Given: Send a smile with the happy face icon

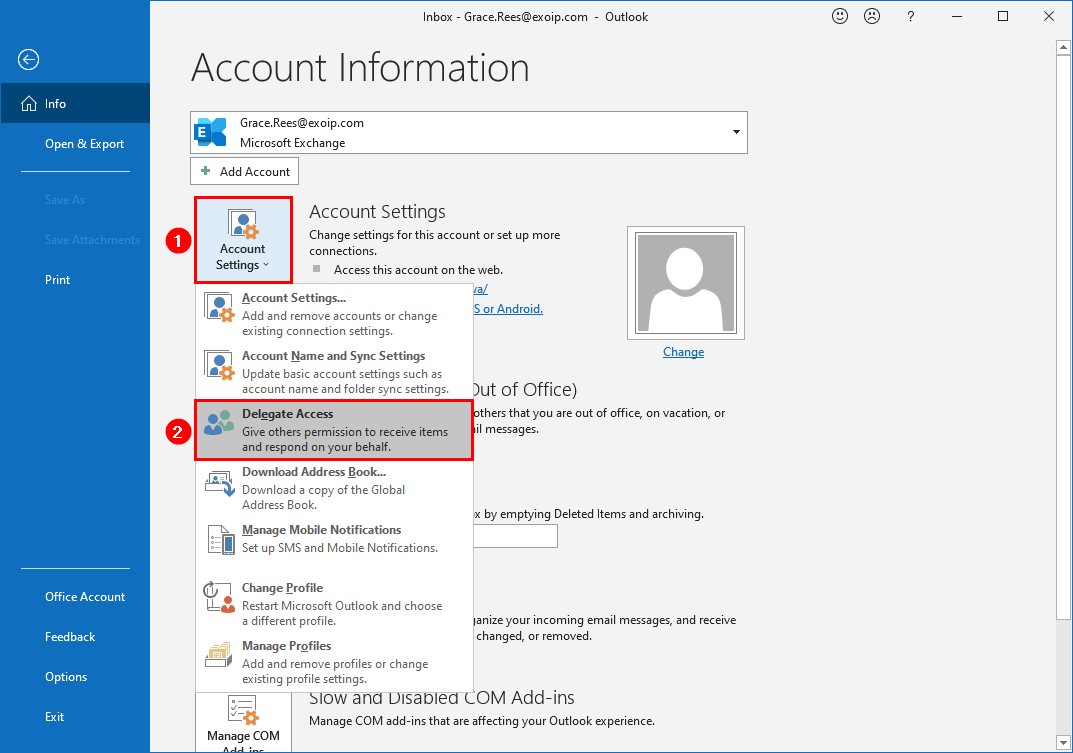Looking at the screenshot, I should [x=840, y=16].
